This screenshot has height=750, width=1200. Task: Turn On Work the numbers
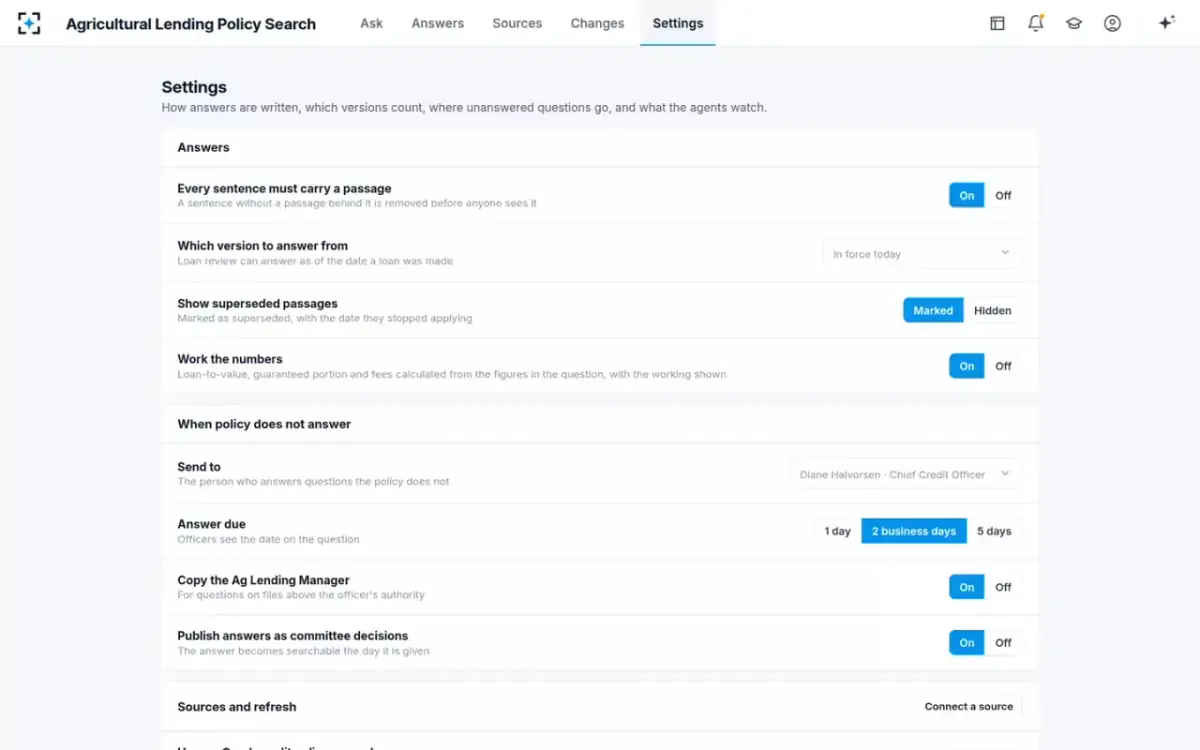click(967, 366)
